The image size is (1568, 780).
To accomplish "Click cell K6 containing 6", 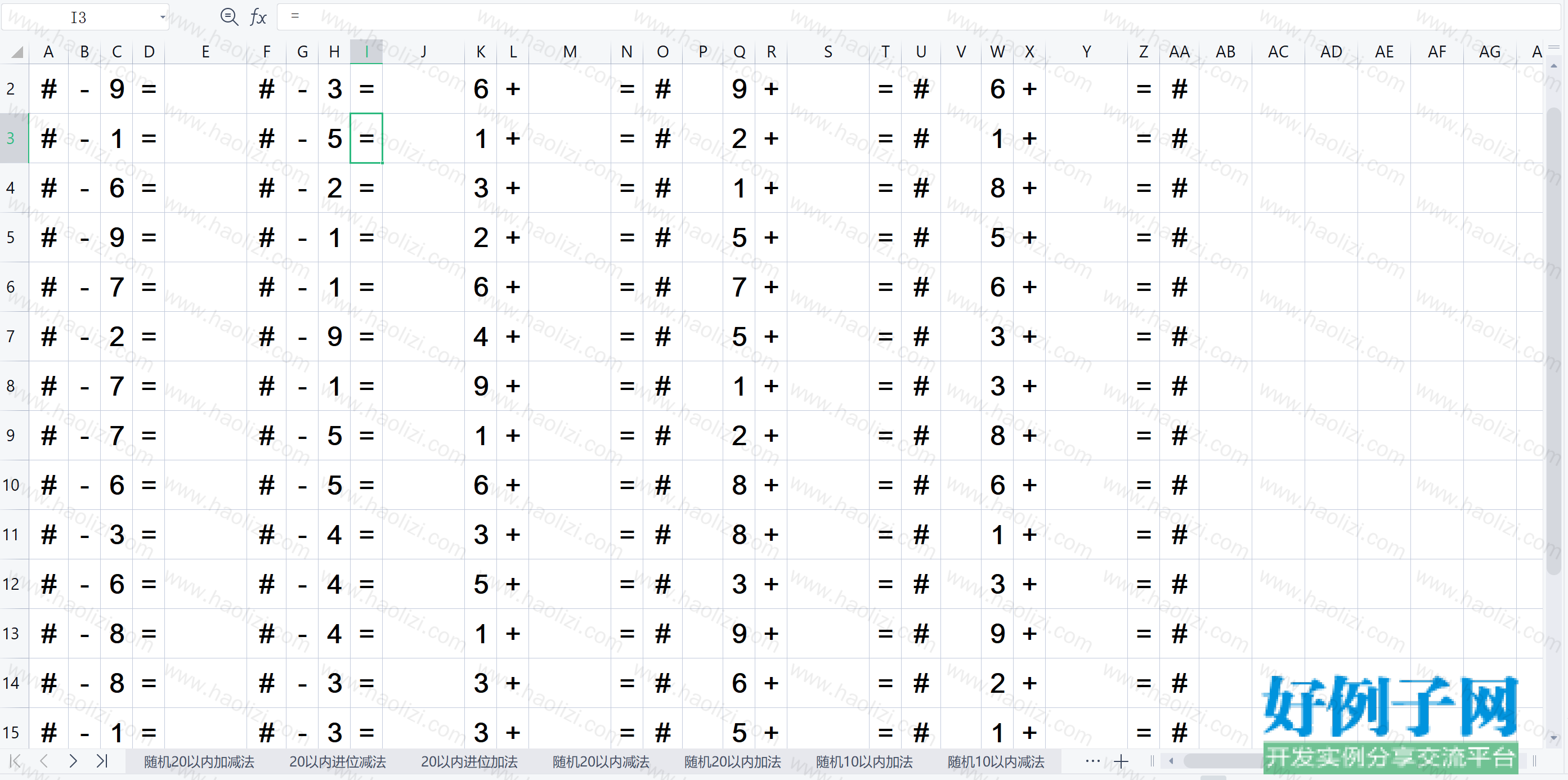I will click(x=481, y=286).
